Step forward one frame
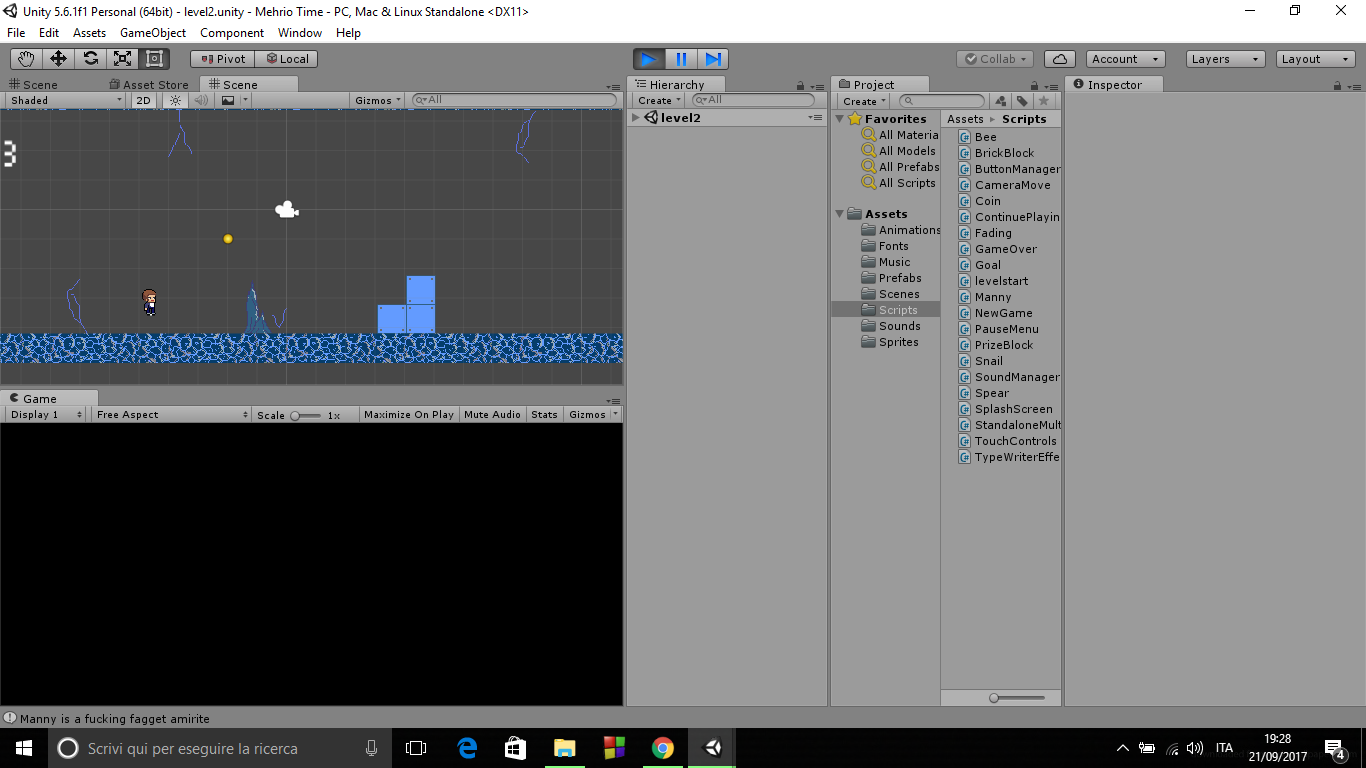 click(713, 59)
